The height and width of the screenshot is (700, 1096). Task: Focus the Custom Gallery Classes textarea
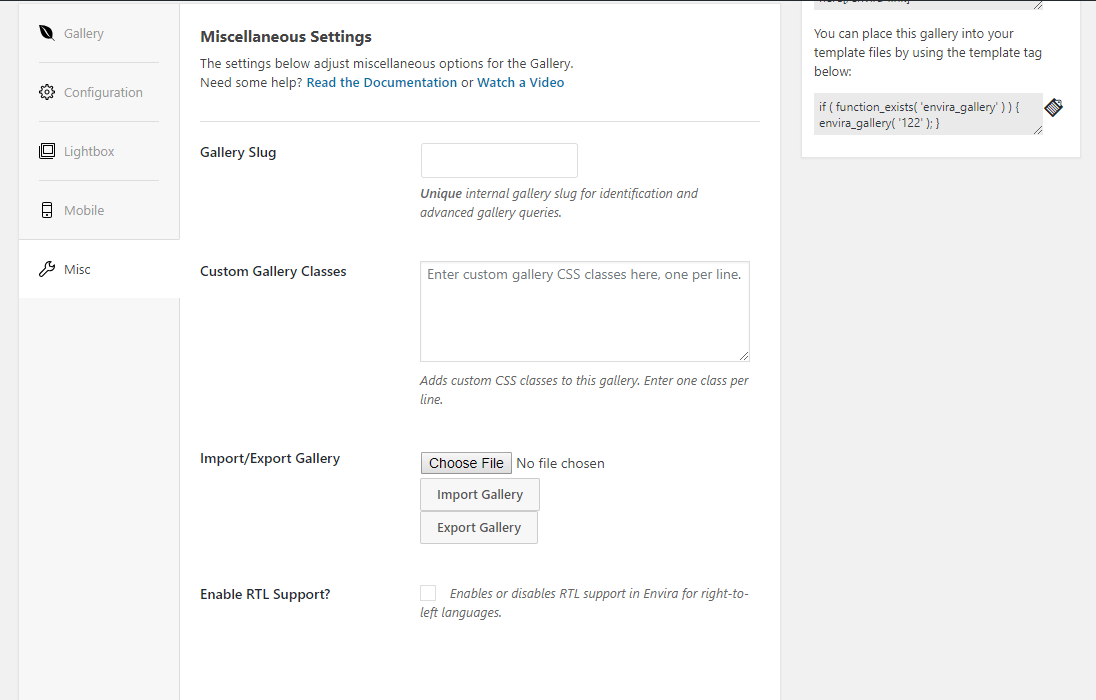585,312
